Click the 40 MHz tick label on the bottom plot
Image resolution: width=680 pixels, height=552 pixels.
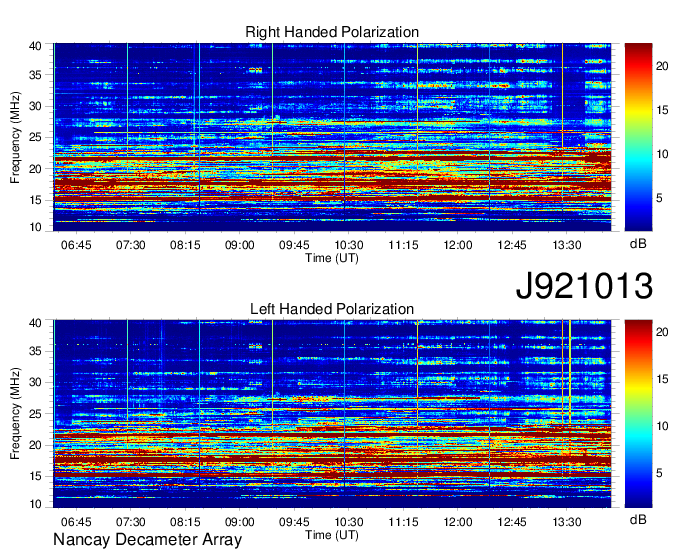(x=35, y=323)
